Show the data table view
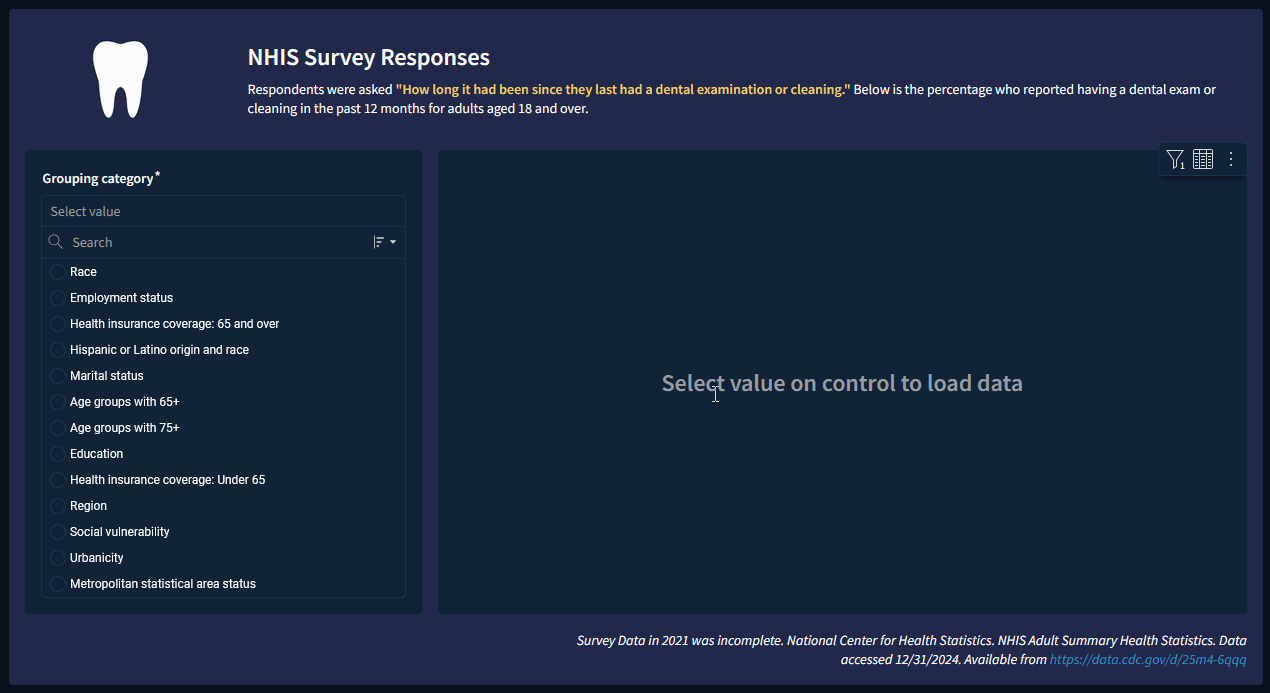This screenshot has width=1270, height=693. (x=1202, y=159)
